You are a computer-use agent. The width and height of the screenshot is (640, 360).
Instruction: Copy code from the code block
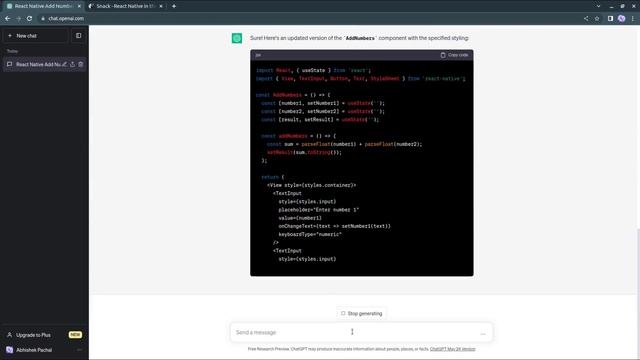click(x=454, y=55)
